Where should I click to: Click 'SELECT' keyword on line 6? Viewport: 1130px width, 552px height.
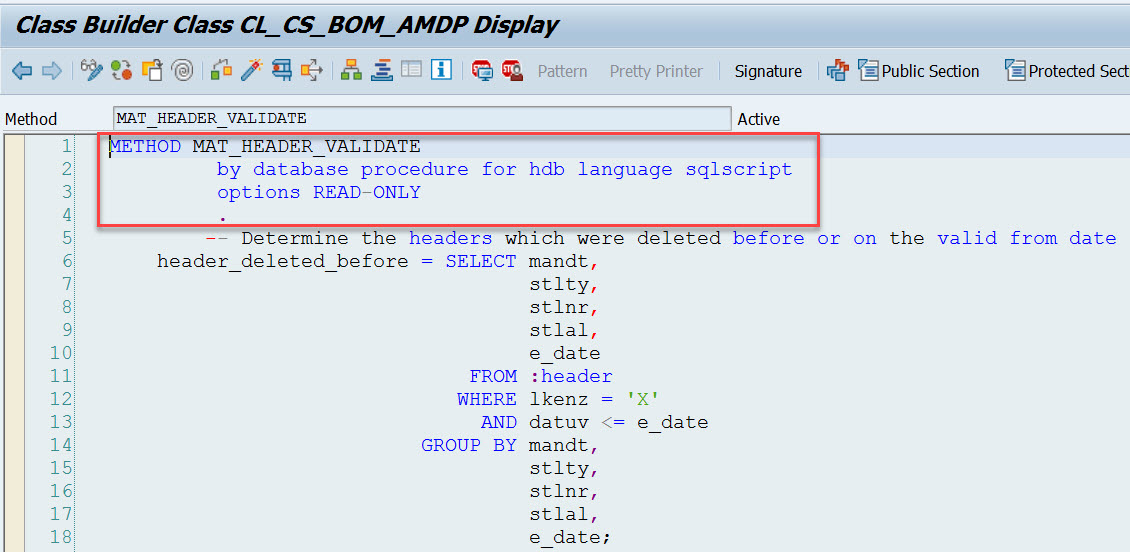tap(481, 261)
